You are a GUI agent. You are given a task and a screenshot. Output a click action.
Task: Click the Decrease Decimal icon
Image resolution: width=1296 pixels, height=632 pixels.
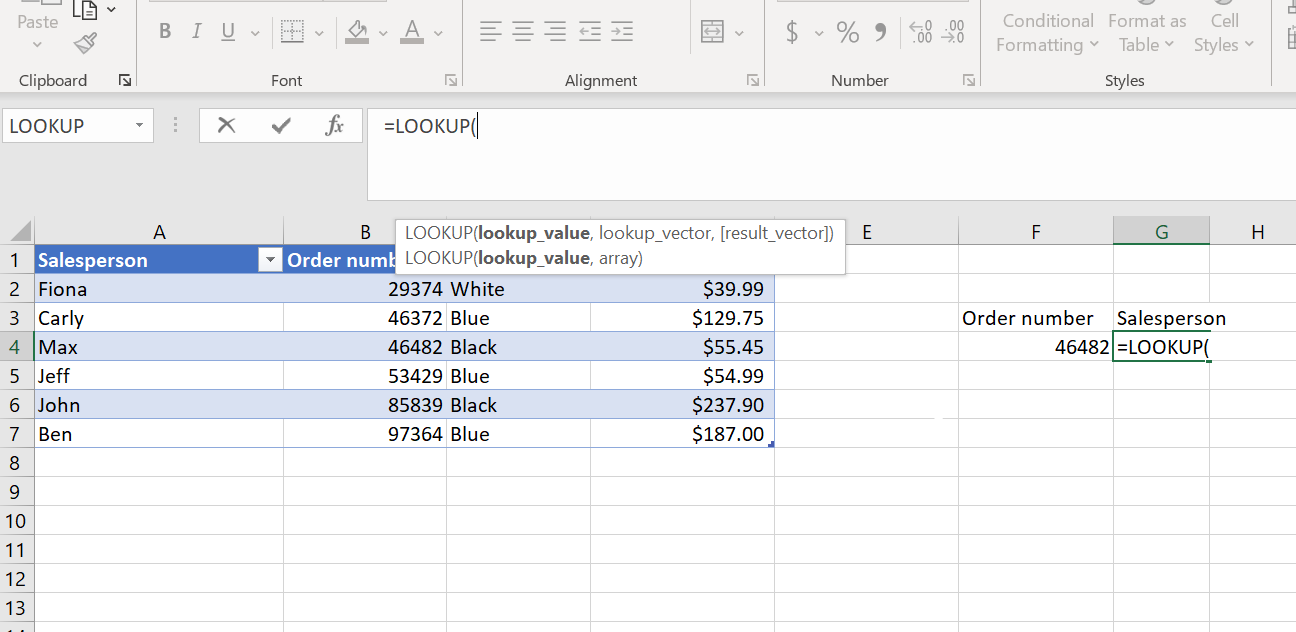952,31
